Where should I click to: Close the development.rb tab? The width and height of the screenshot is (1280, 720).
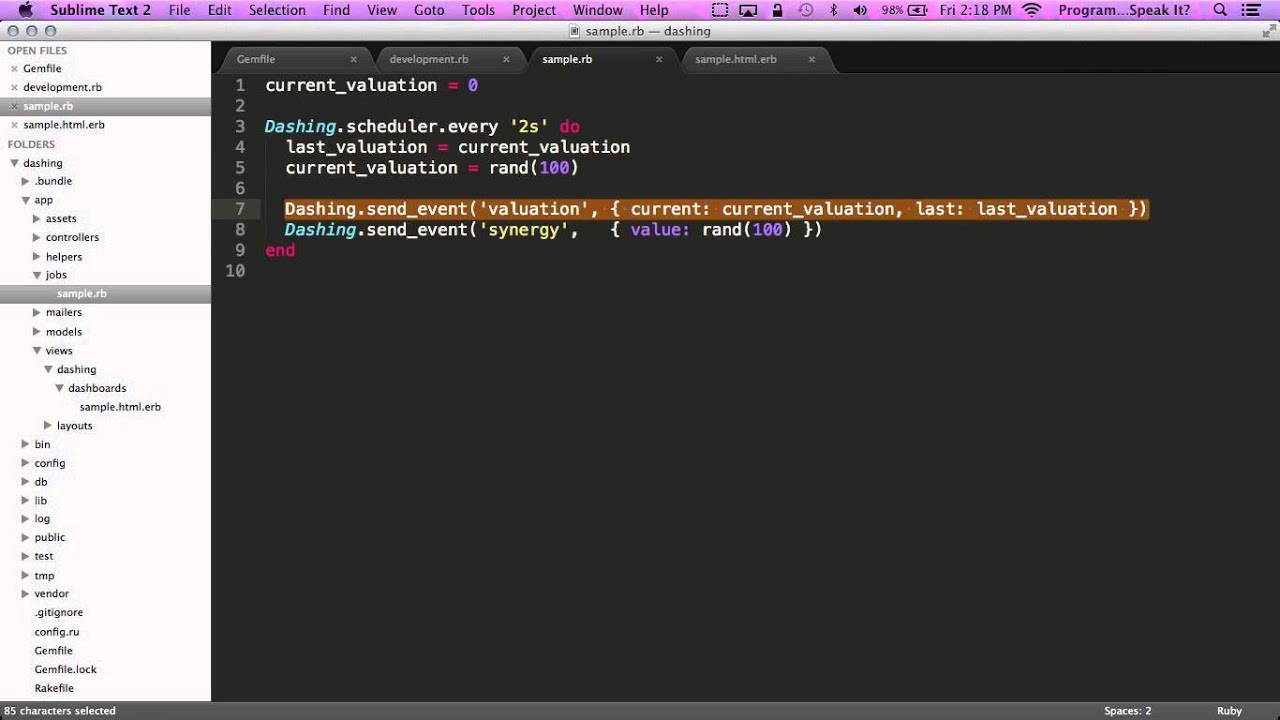point(506,59)
